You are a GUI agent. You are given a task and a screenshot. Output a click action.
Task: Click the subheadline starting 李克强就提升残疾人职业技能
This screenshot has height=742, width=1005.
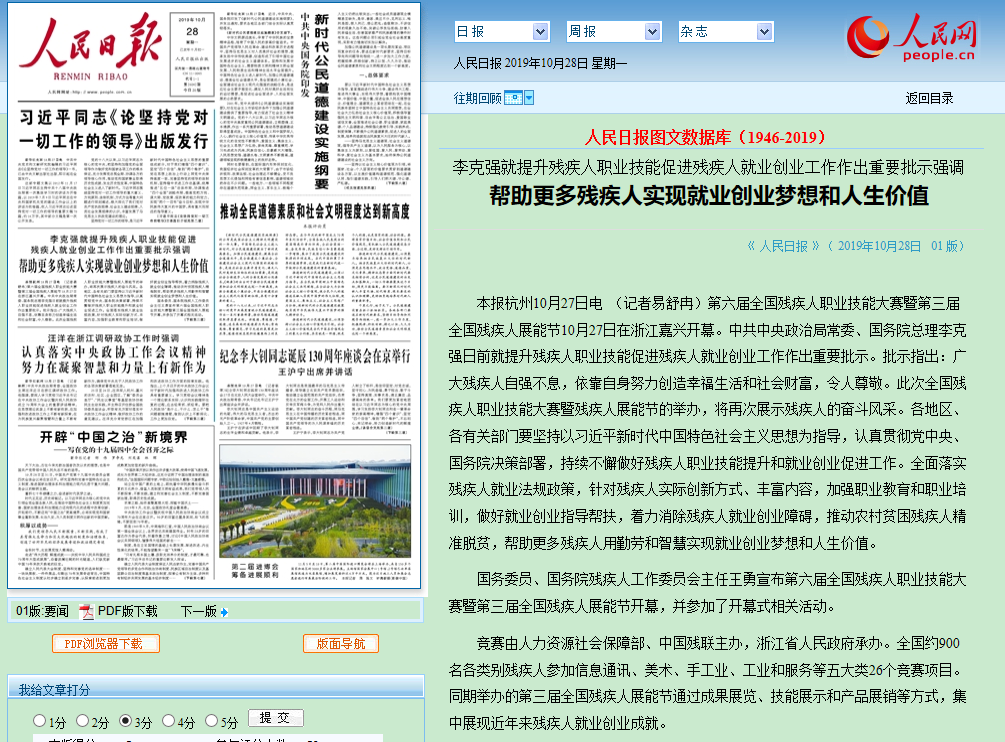click(708, 167)
